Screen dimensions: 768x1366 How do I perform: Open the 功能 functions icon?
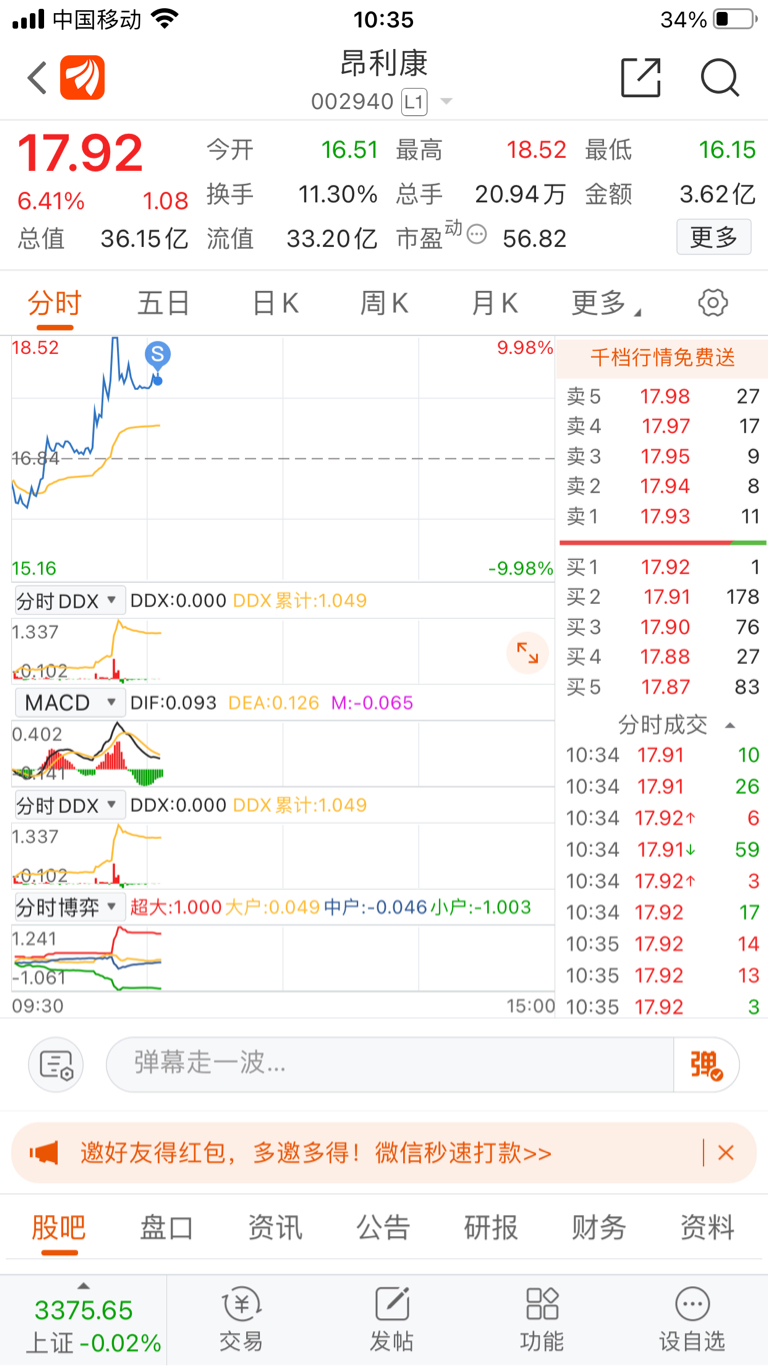542,1320
